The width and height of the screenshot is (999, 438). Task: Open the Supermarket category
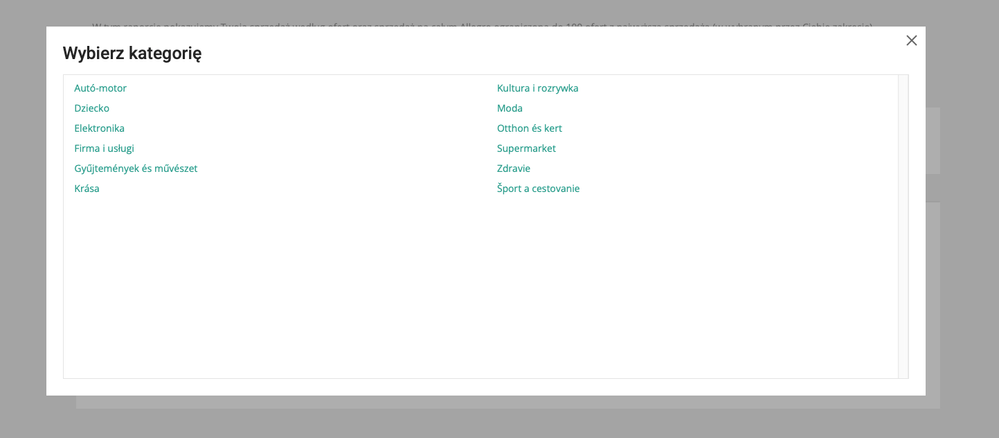[526, 148]
